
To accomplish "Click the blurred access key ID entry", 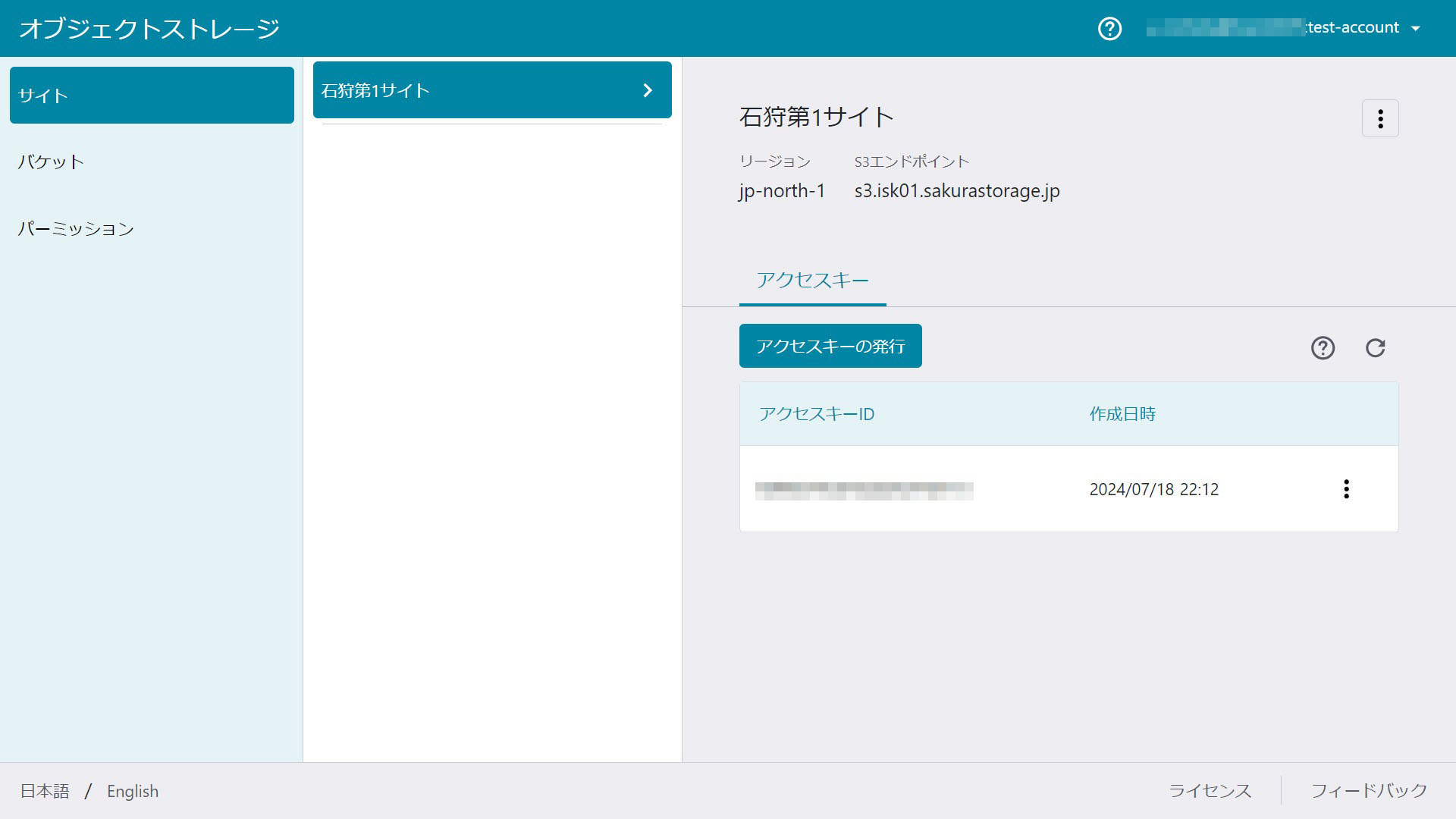I will coord(864,491).
